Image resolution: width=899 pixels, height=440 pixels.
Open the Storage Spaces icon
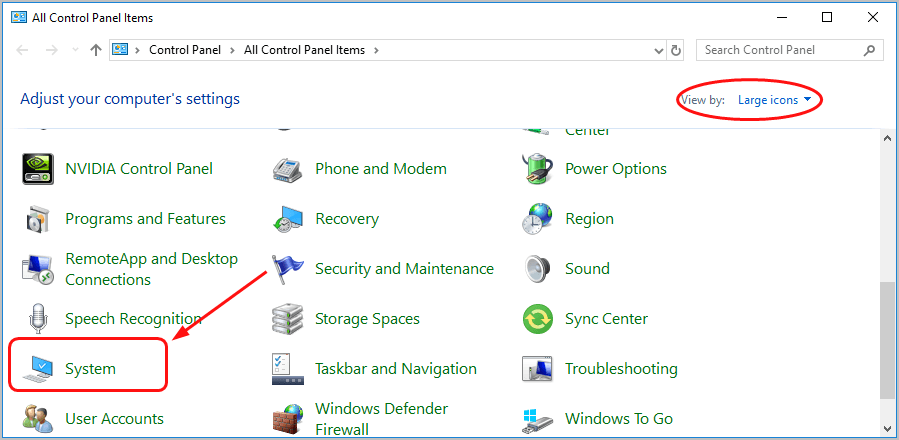click(x=288, y=319)
